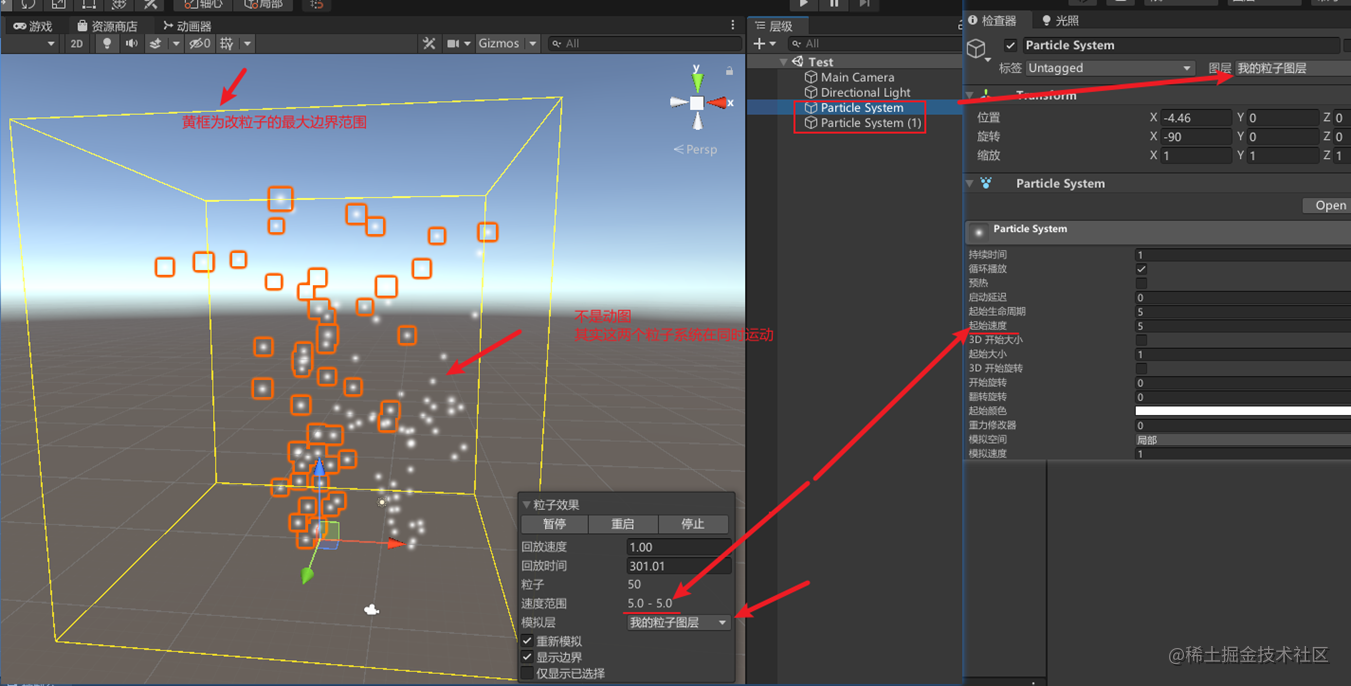Click the Play button in top toolbar
The height and width of the screenshot is (686, 1351).
click(x=803, y=4)
